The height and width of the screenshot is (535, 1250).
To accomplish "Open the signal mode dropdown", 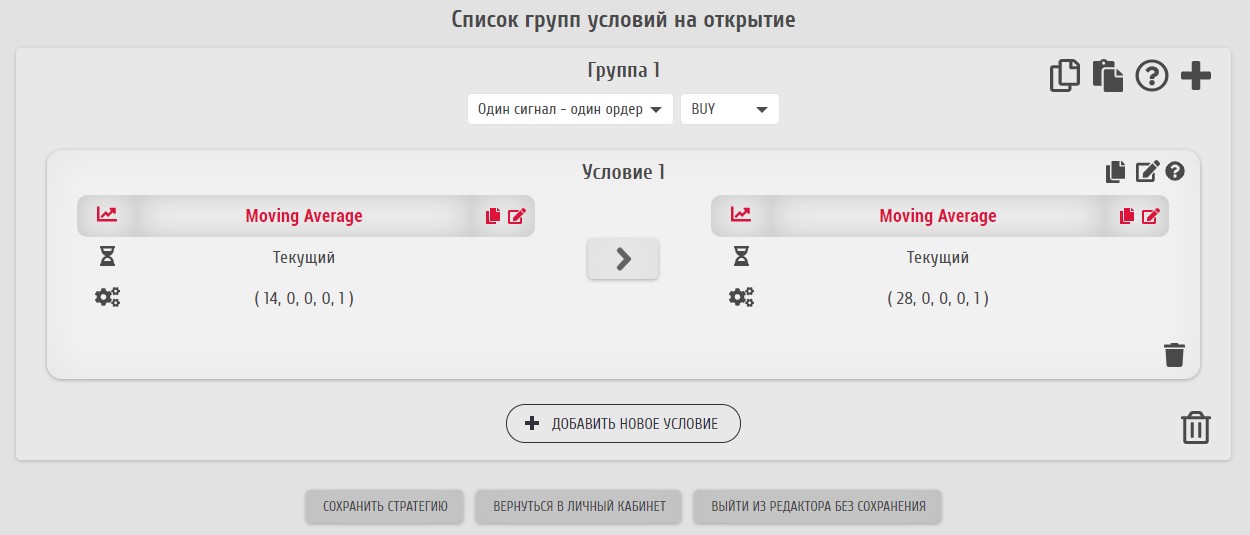I will (x=570, y=110).
